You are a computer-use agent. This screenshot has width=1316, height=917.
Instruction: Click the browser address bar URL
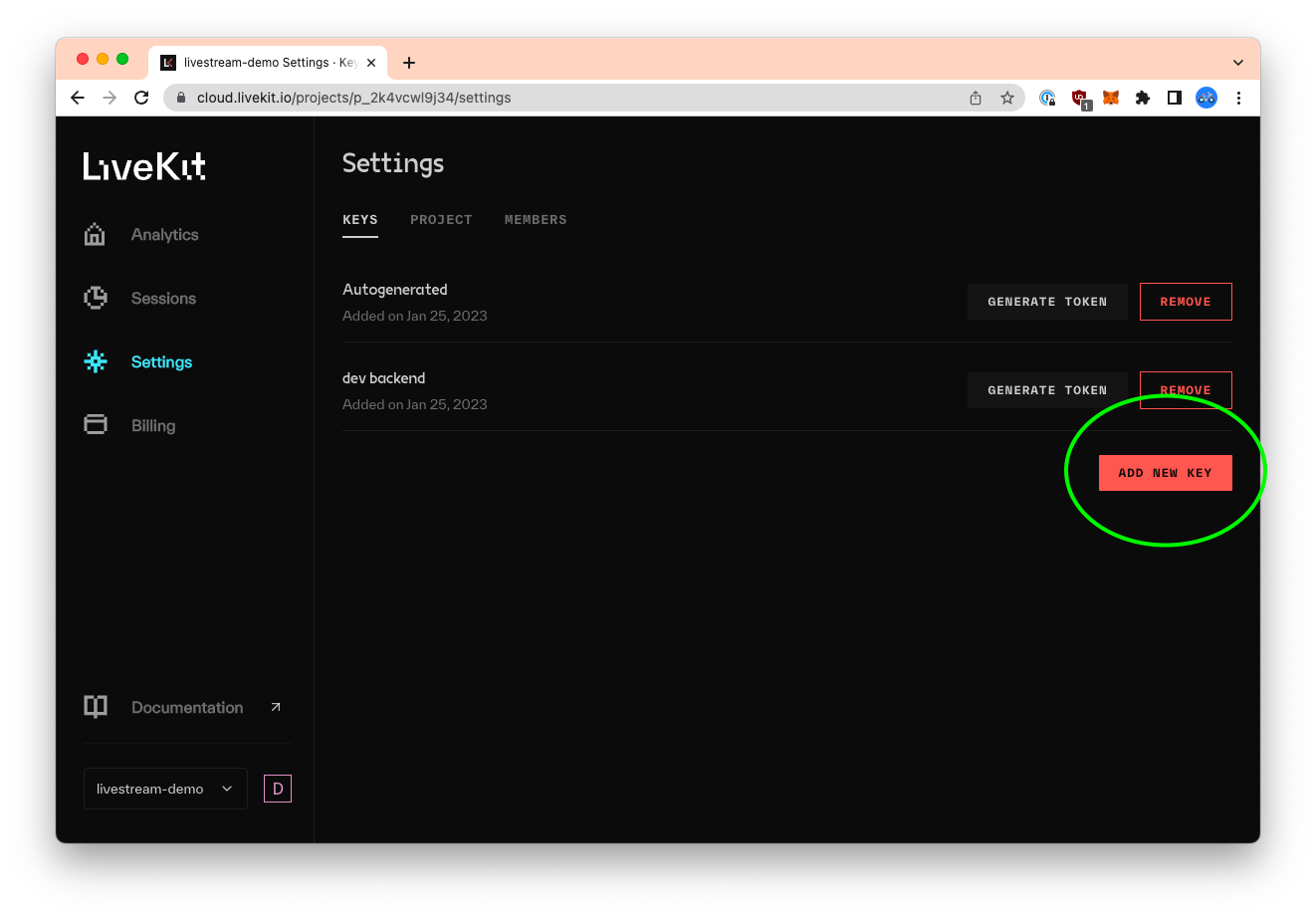click(x=353, y=98)
